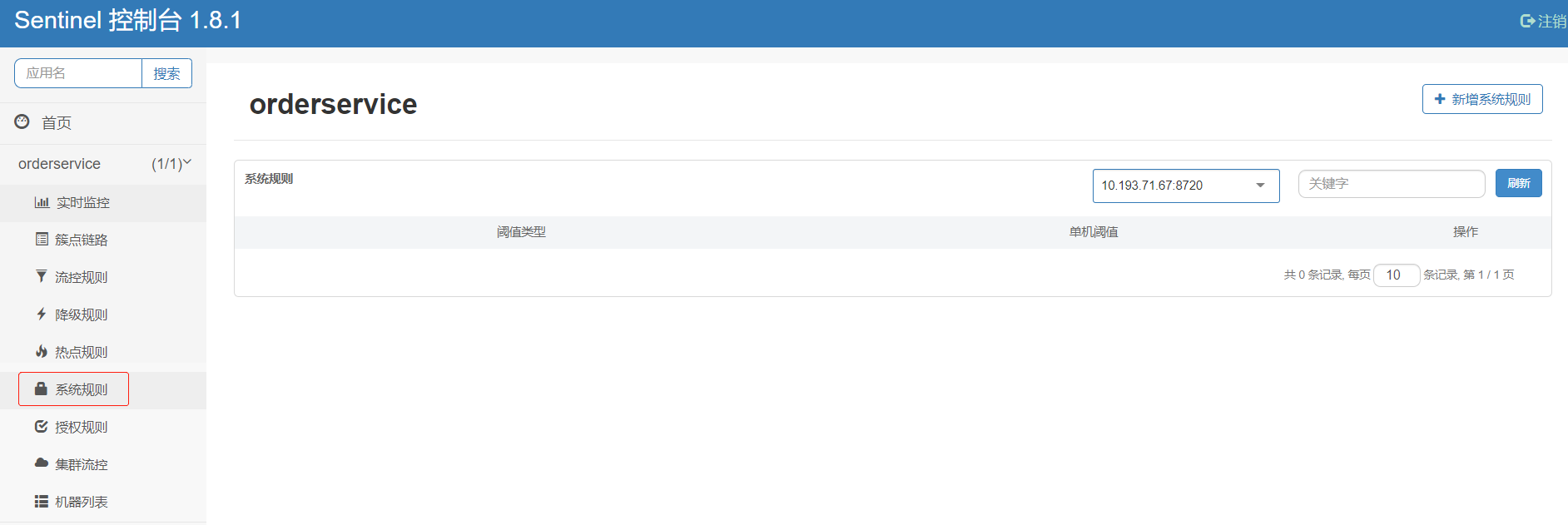Viewport: 1568px width, 525px height.
Task: Click the (1/1) machine count text
Action: pos(166,164)
